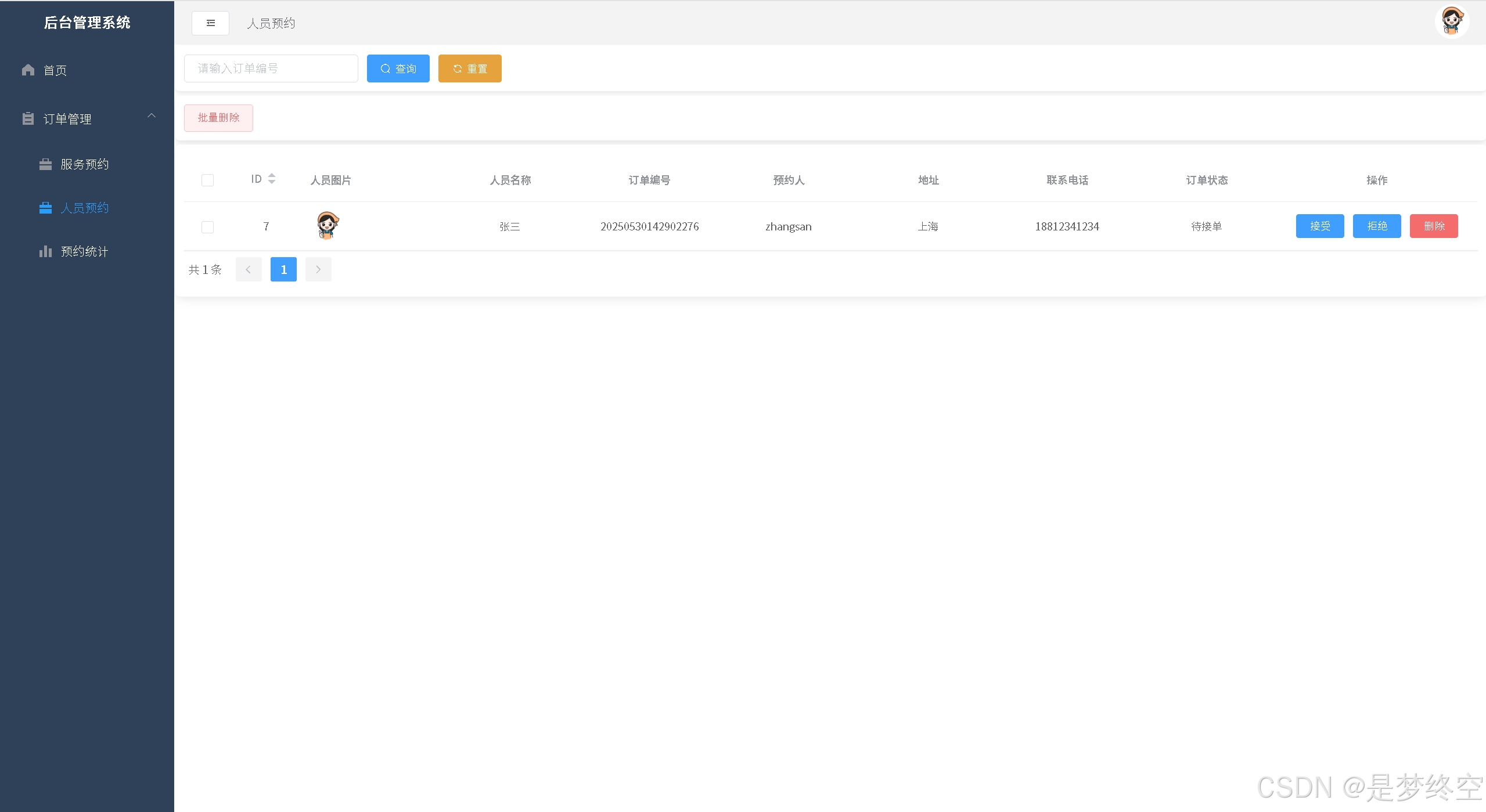Click the blue briefcase icon beside 人员预约

(x=45, y=208)
